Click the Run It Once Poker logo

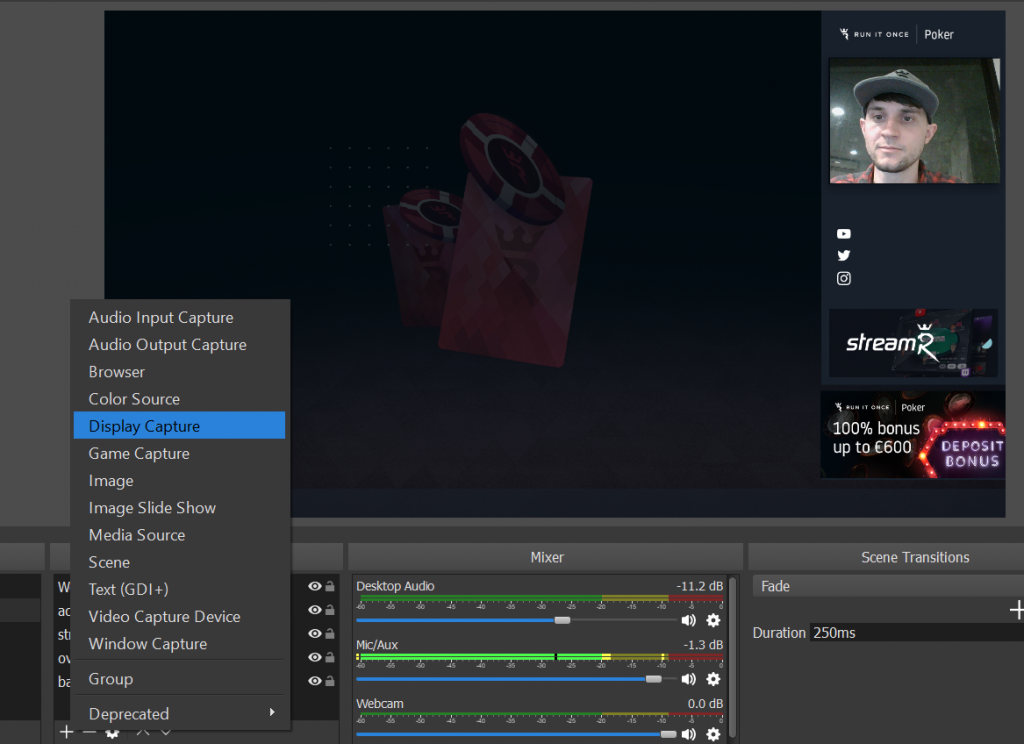tap(897, 34)
